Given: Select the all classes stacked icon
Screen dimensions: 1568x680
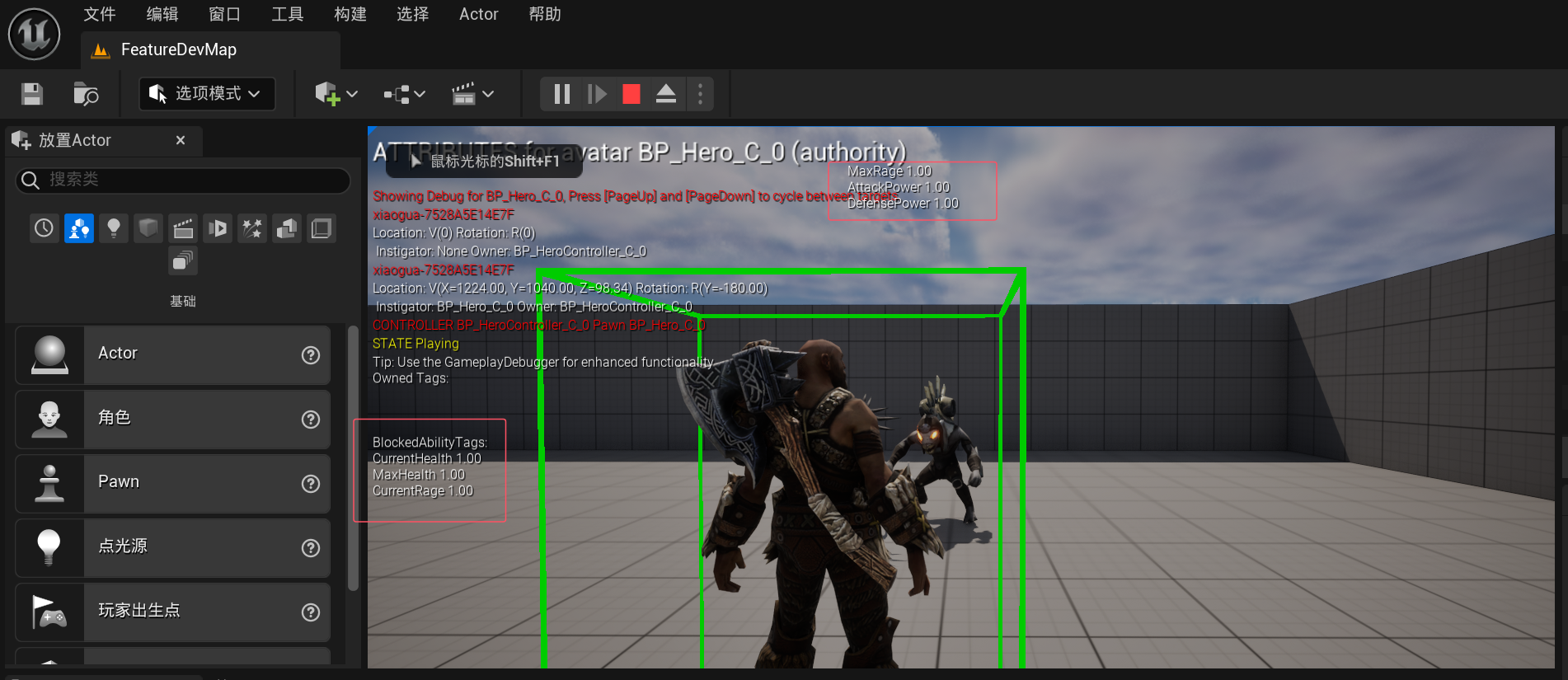Looking at the screenshot, I should (x=183, y=261).
